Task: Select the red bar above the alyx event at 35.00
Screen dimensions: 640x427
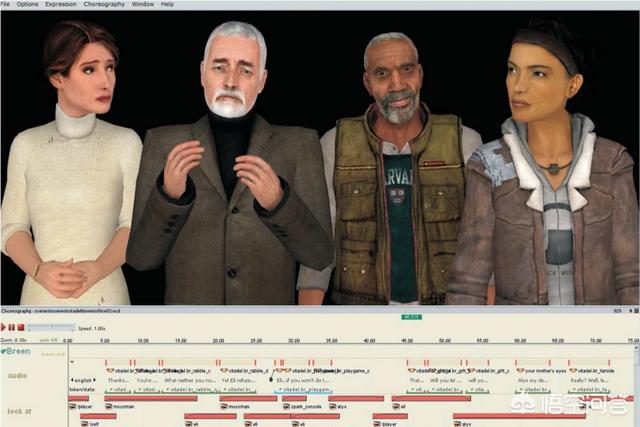Action: [356, 398]
